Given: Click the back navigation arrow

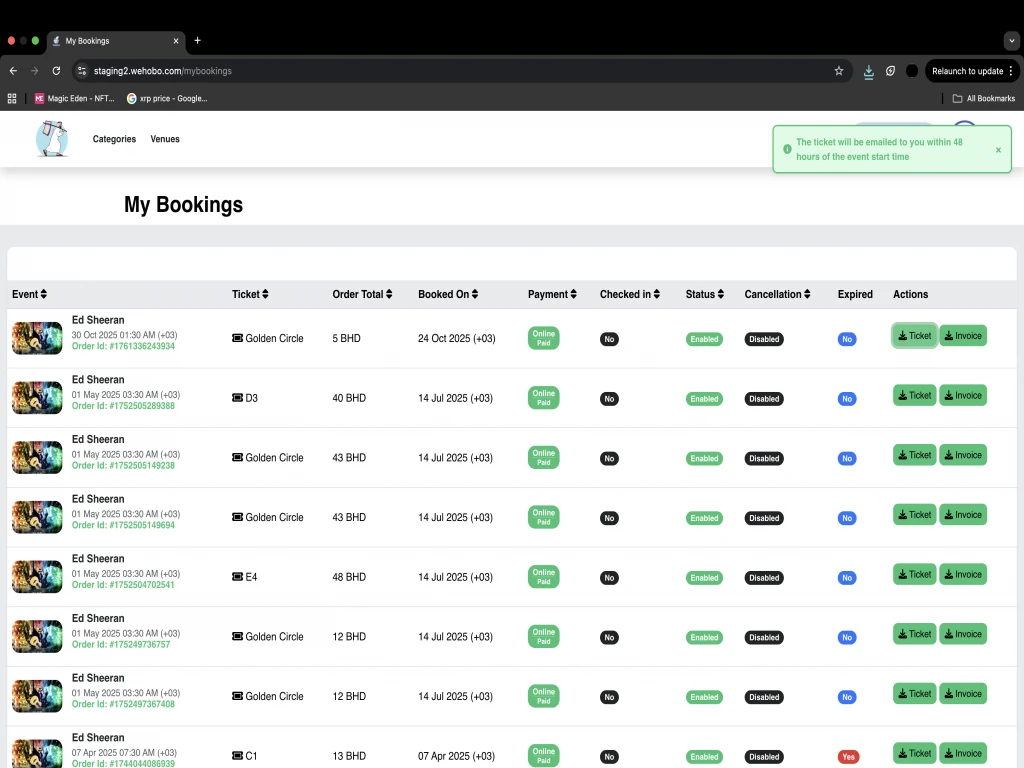Looking at the screenshot, I should [x=13, y=71].
